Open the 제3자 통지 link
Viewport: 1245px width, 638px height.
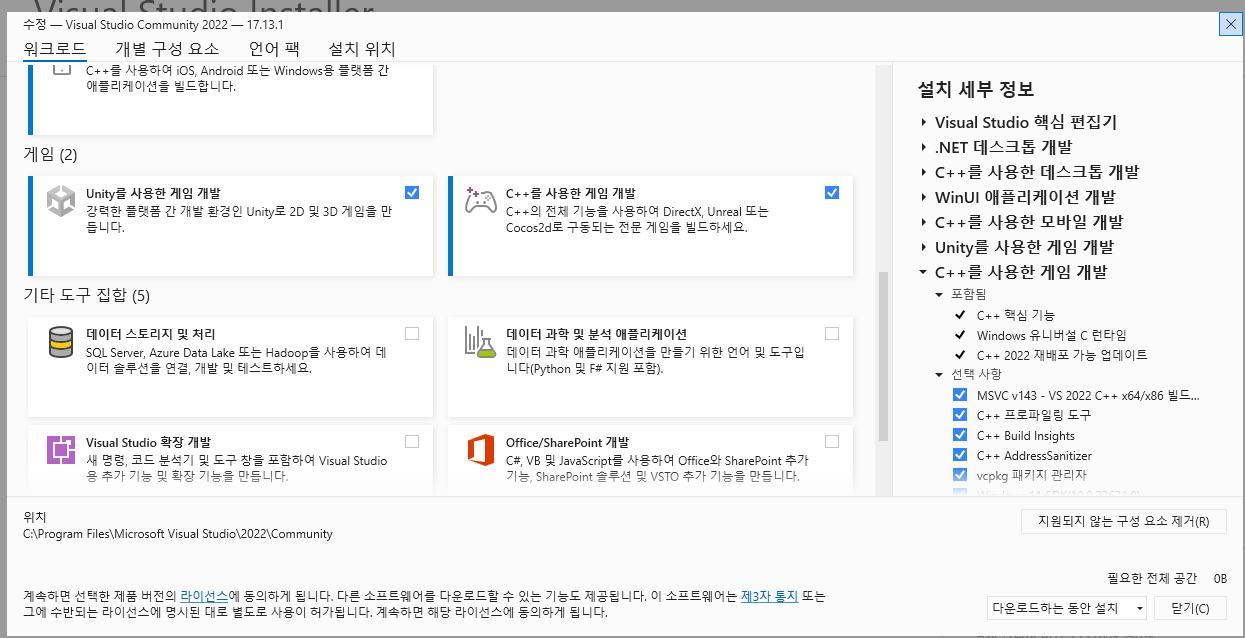(x=769, y=595)
